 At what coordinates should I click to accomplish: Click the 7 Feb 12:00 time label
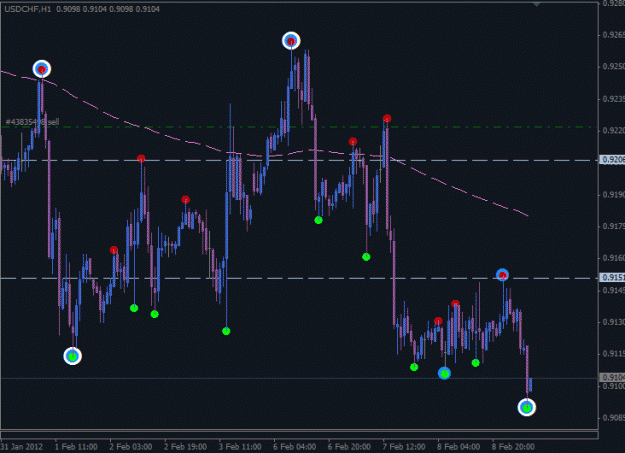coord(404,447)
